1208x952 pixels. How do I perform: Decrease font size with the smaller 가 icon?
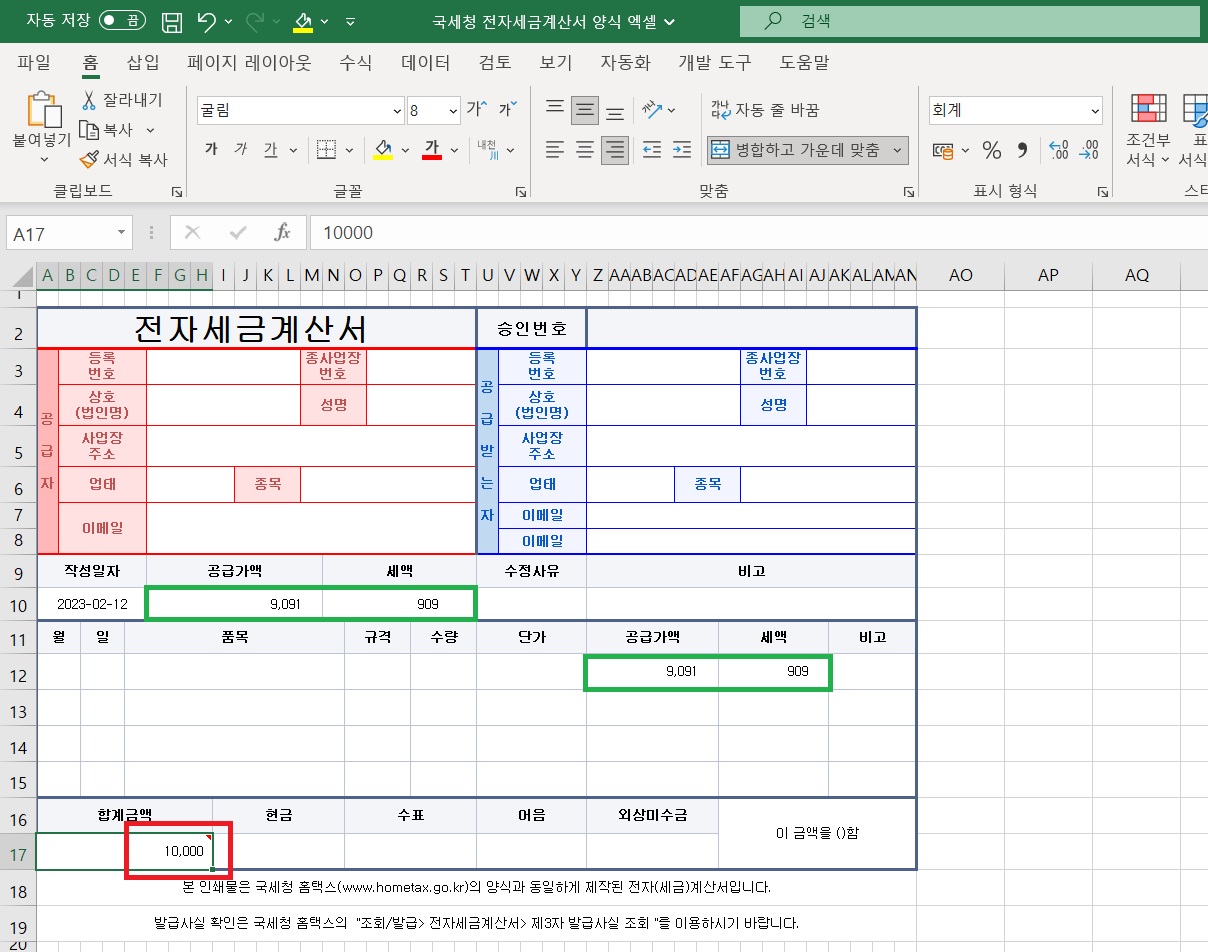508,109
